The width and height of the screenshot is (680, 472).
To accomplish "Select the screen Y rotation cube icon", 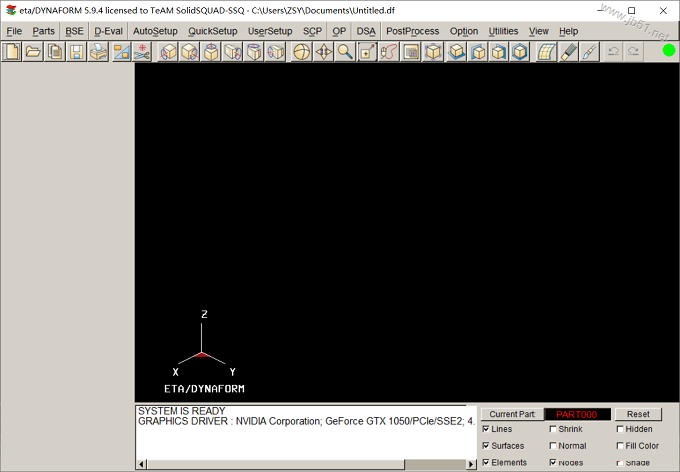I will coord(254,52).
